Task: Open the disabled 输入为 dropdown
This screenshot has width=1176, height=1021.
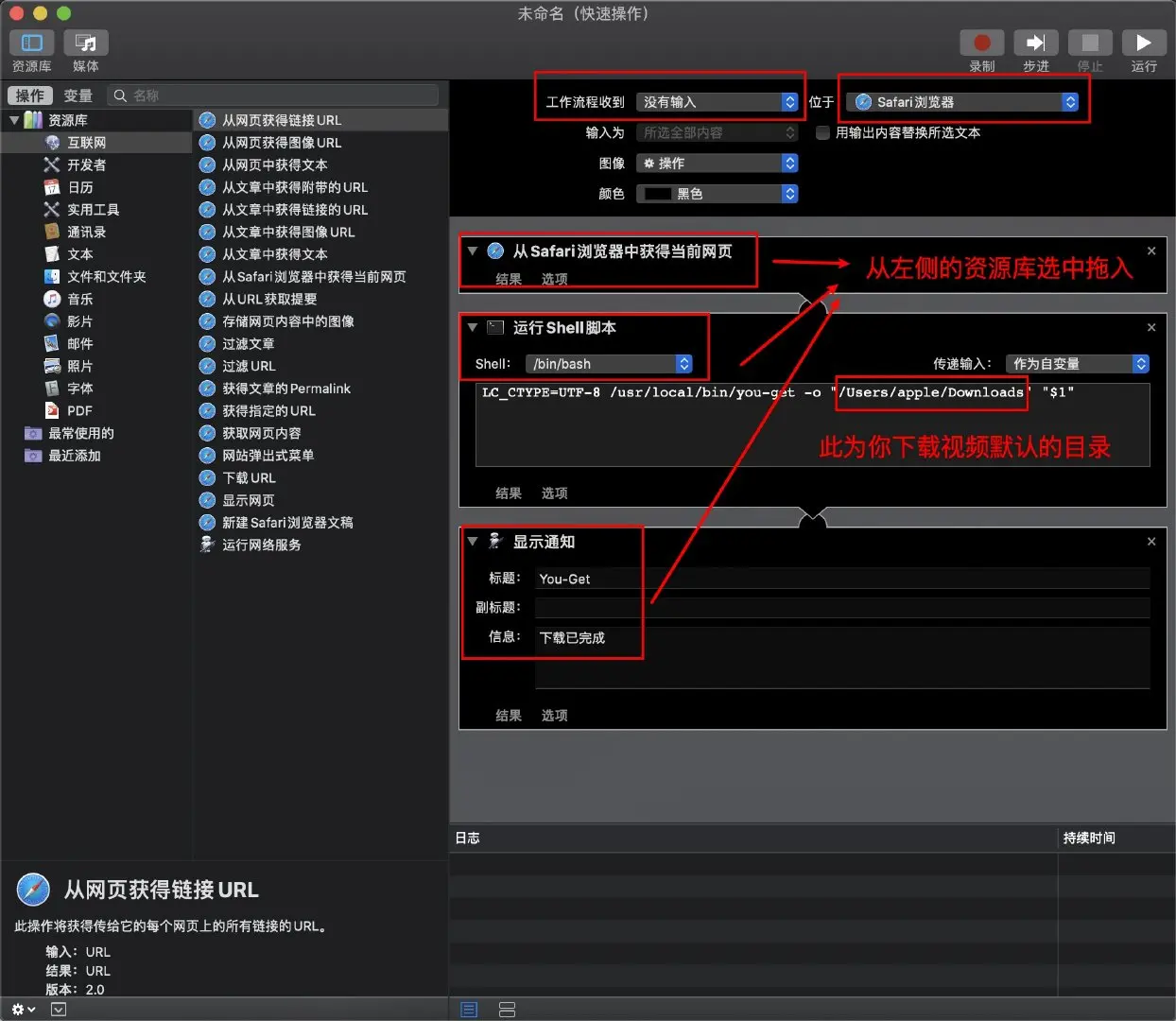Action: click(x=718, y=133)
